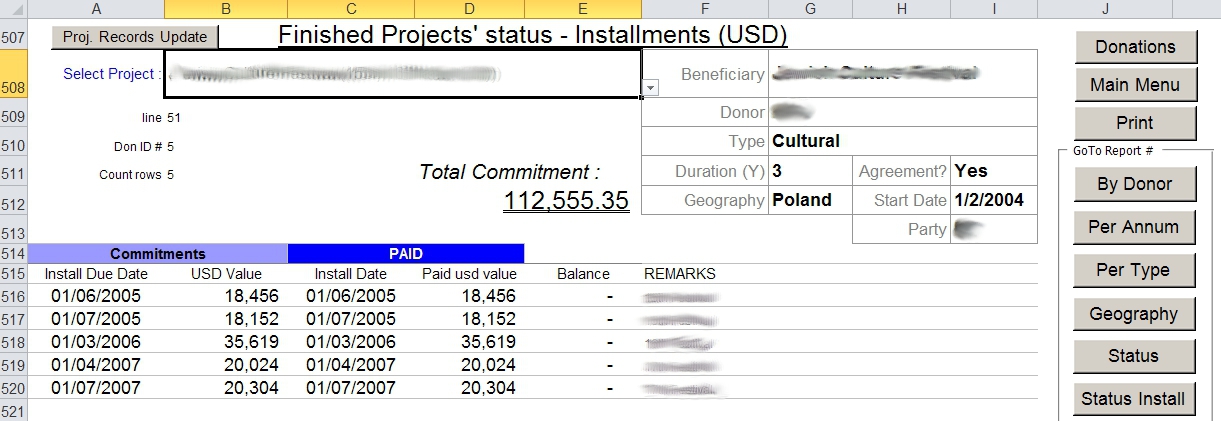This screenshot has height=421, width=1221.
Task: Select the blue PAID header cell
Action: 405,254
